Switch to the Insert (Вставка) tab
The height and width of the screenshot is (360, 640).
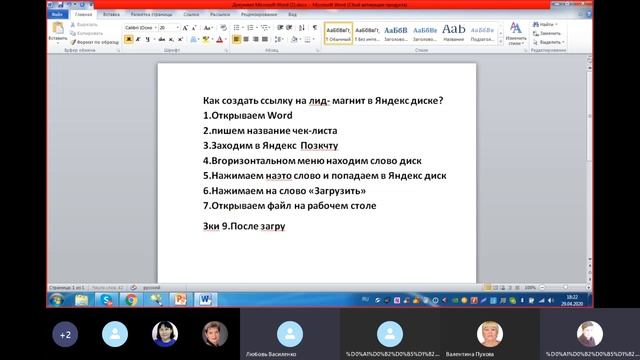click(x=111, y=14)
